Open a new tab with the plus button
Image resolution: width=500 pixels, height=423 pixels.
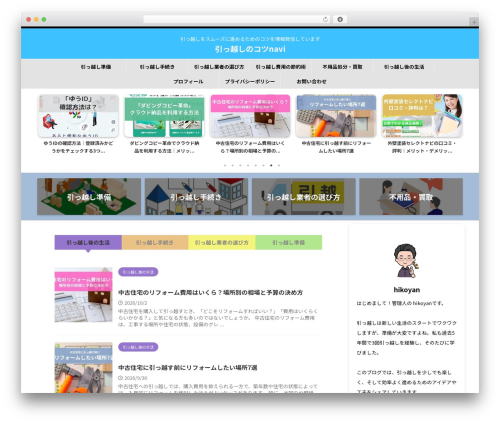point(474,22)
